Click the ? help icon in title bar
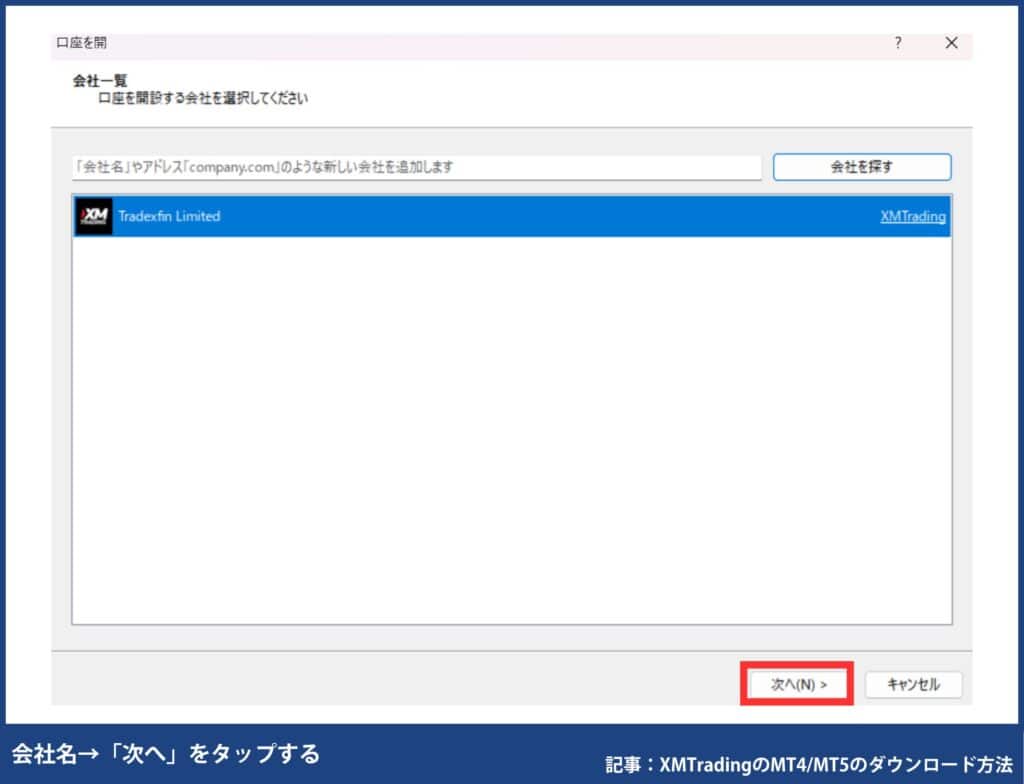The height and width of the screenshot is (784, 1024). (x=898, y=43)
